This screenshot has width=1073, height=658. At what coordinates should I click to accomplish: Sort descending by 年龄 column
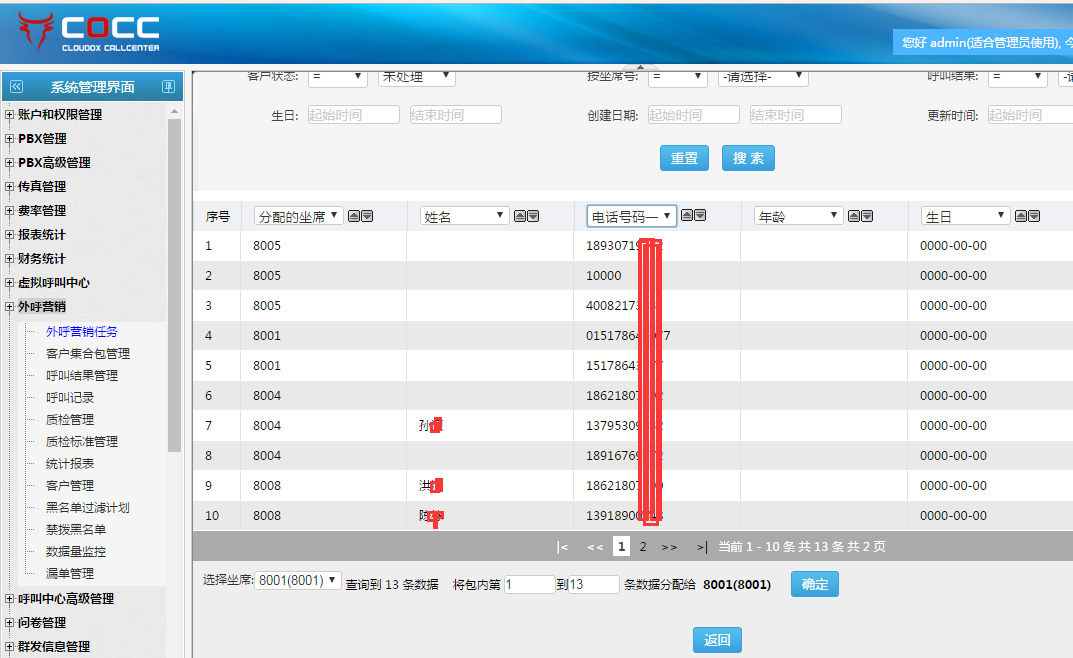click(867, 216)
